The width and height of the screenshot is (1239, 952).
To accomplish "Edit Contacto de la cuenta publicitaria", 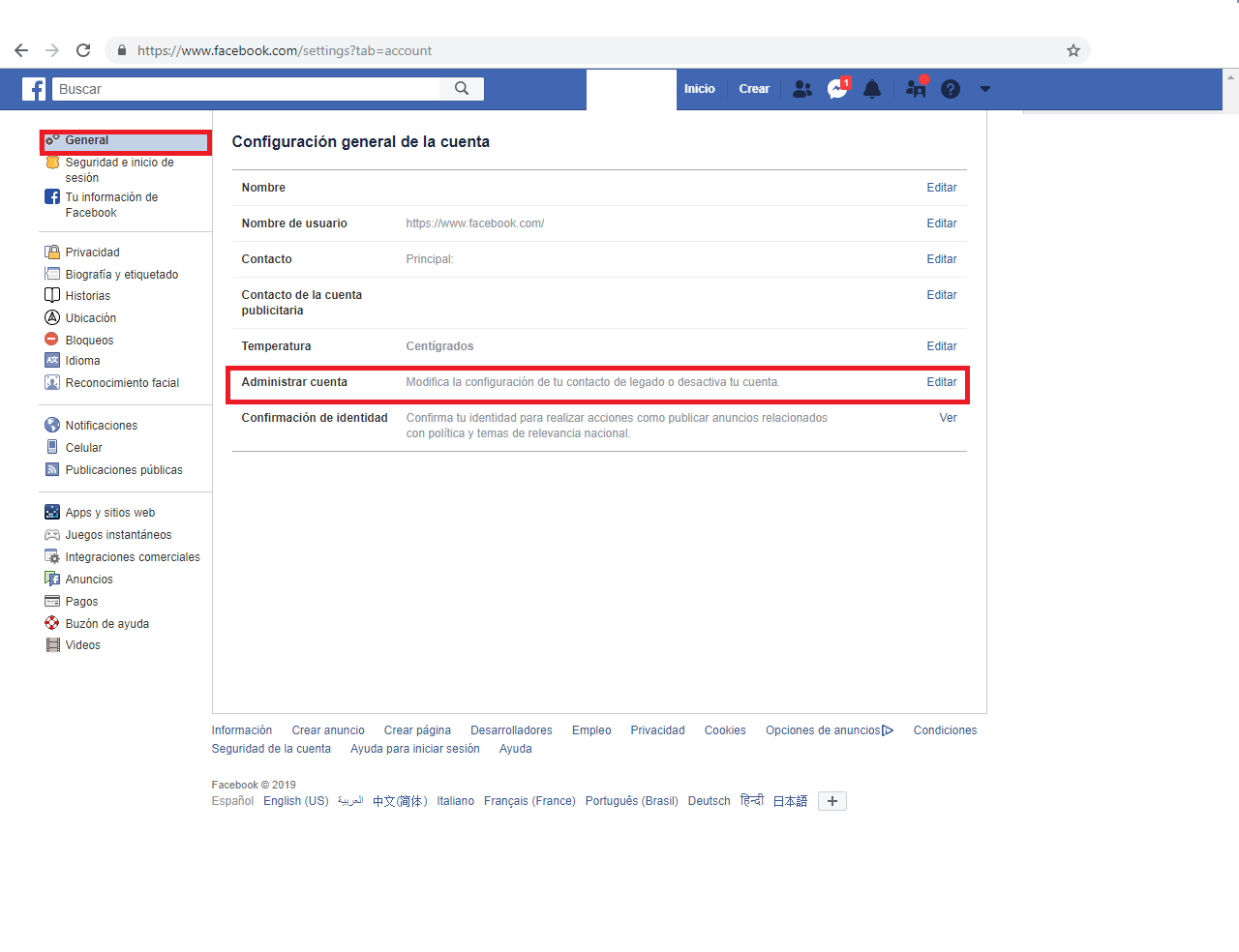I will [941, 295].
